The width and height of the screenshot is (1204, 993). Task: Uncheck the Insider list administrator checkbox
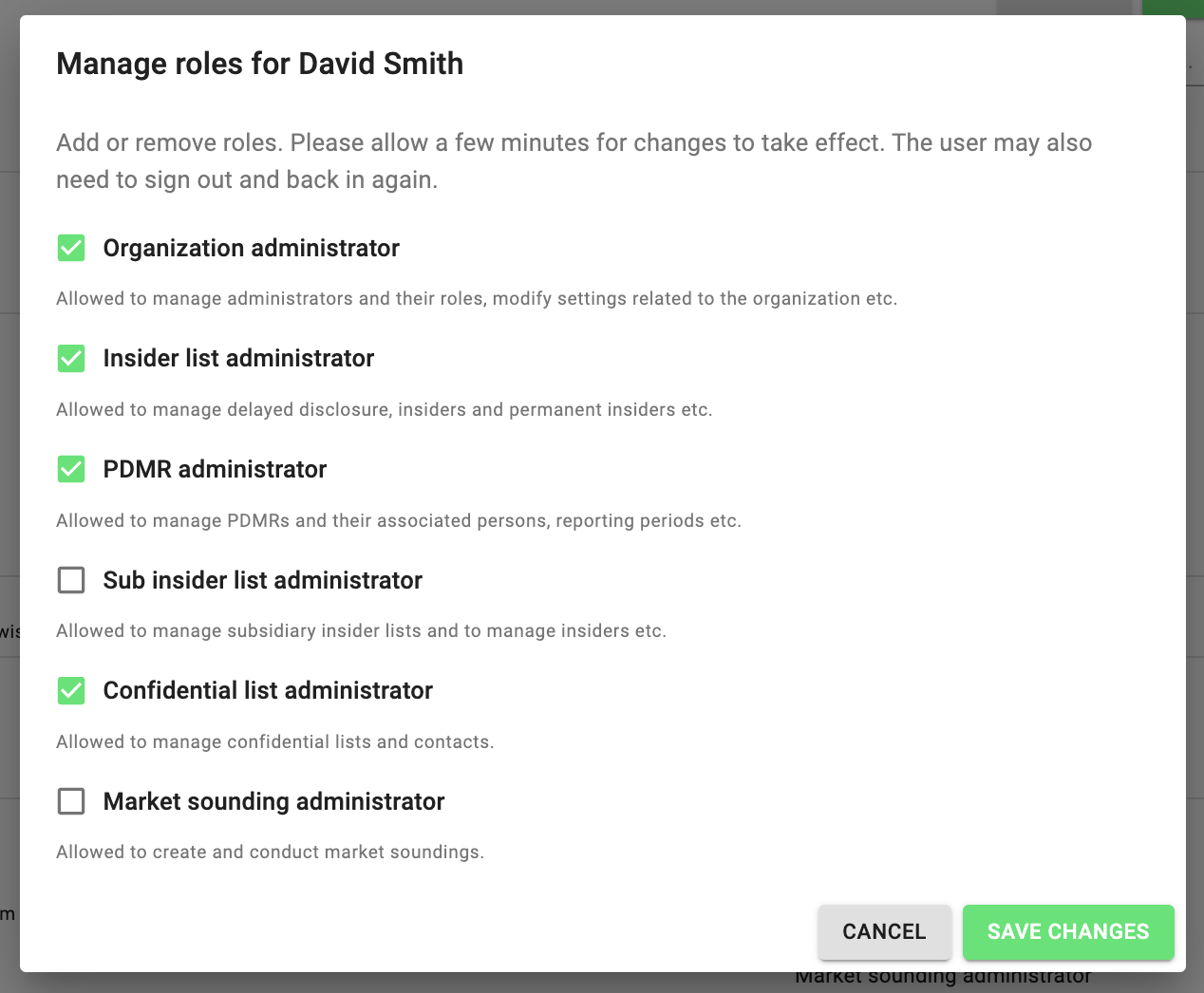pyautogui.click(x=71, y=358)
